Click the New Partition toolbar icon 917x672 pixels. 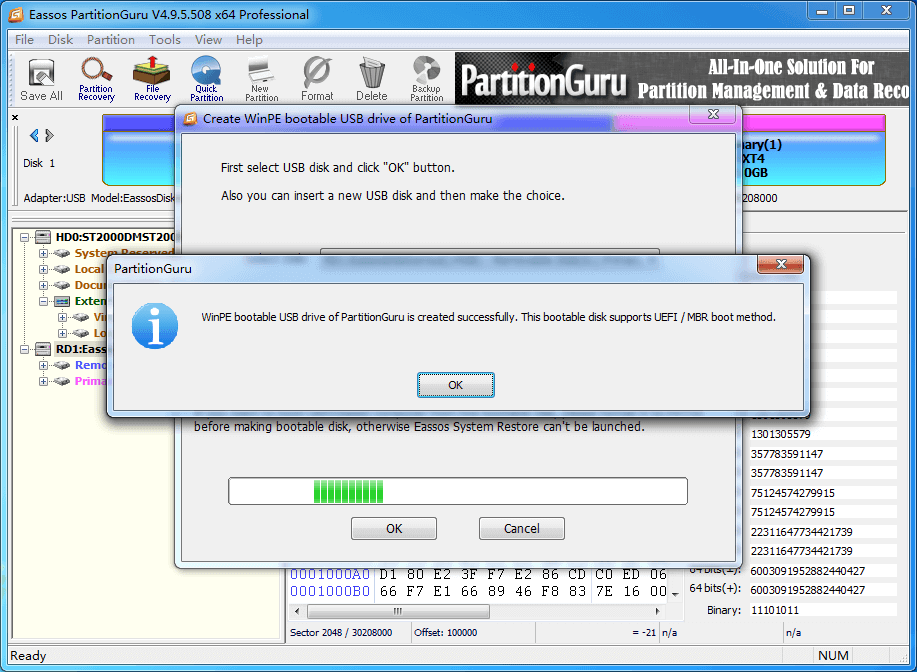[x=261, y=80]
